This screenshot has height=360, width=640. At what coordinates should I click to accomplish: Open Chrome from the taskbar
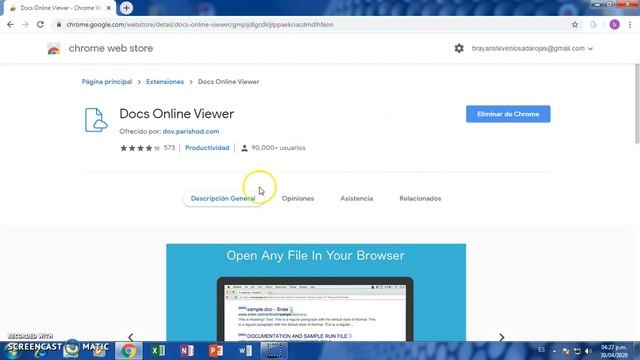point(128,351)
